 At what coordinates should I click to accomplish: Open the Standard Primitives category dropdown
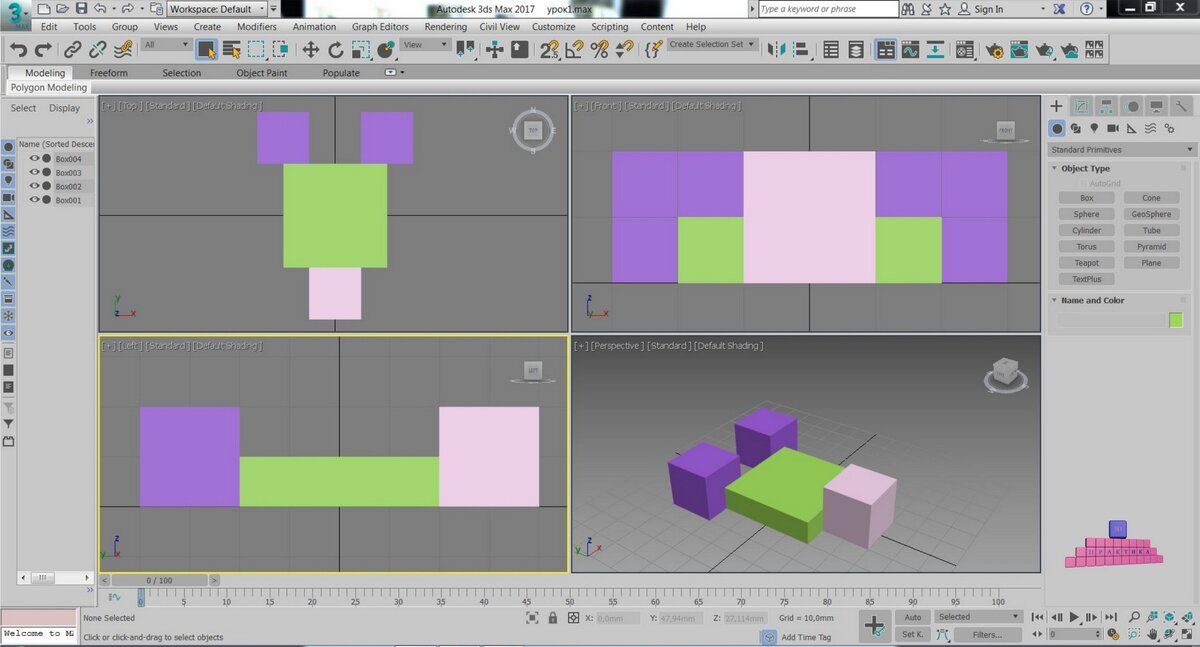[x=1121, y=150]
